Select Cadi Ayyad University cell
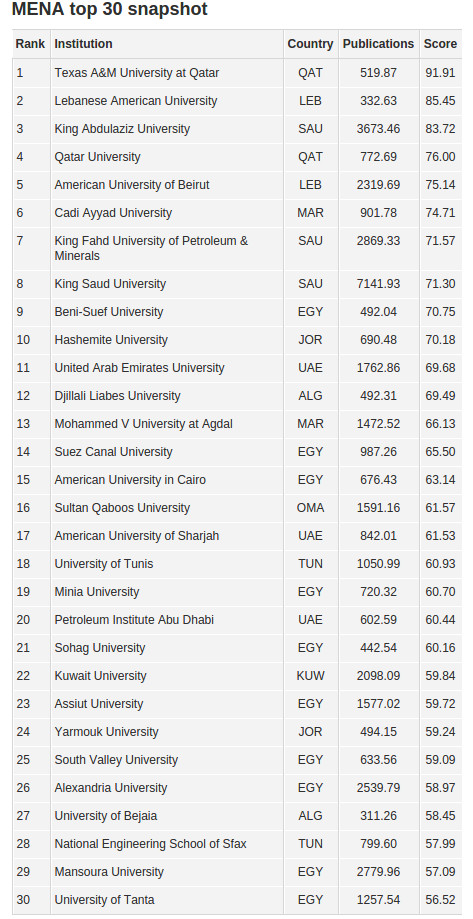The height and width of the screenshot is (919, 473). (113, 213)
